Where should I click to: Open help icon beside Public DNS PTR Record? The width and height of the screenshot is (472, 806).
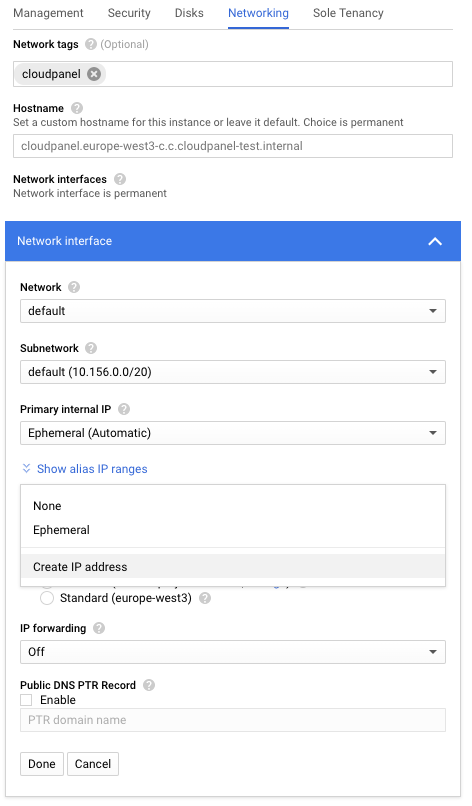click(x=149, y=685)
